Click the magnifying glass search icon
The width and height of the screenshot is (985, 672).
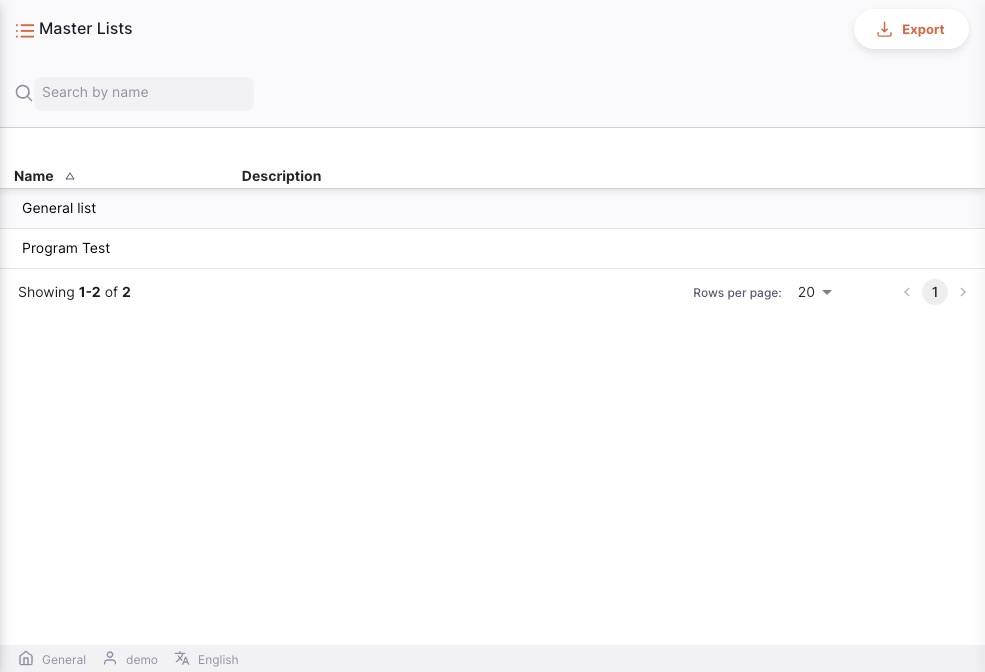pyautogui.click(x=24, y=93)
